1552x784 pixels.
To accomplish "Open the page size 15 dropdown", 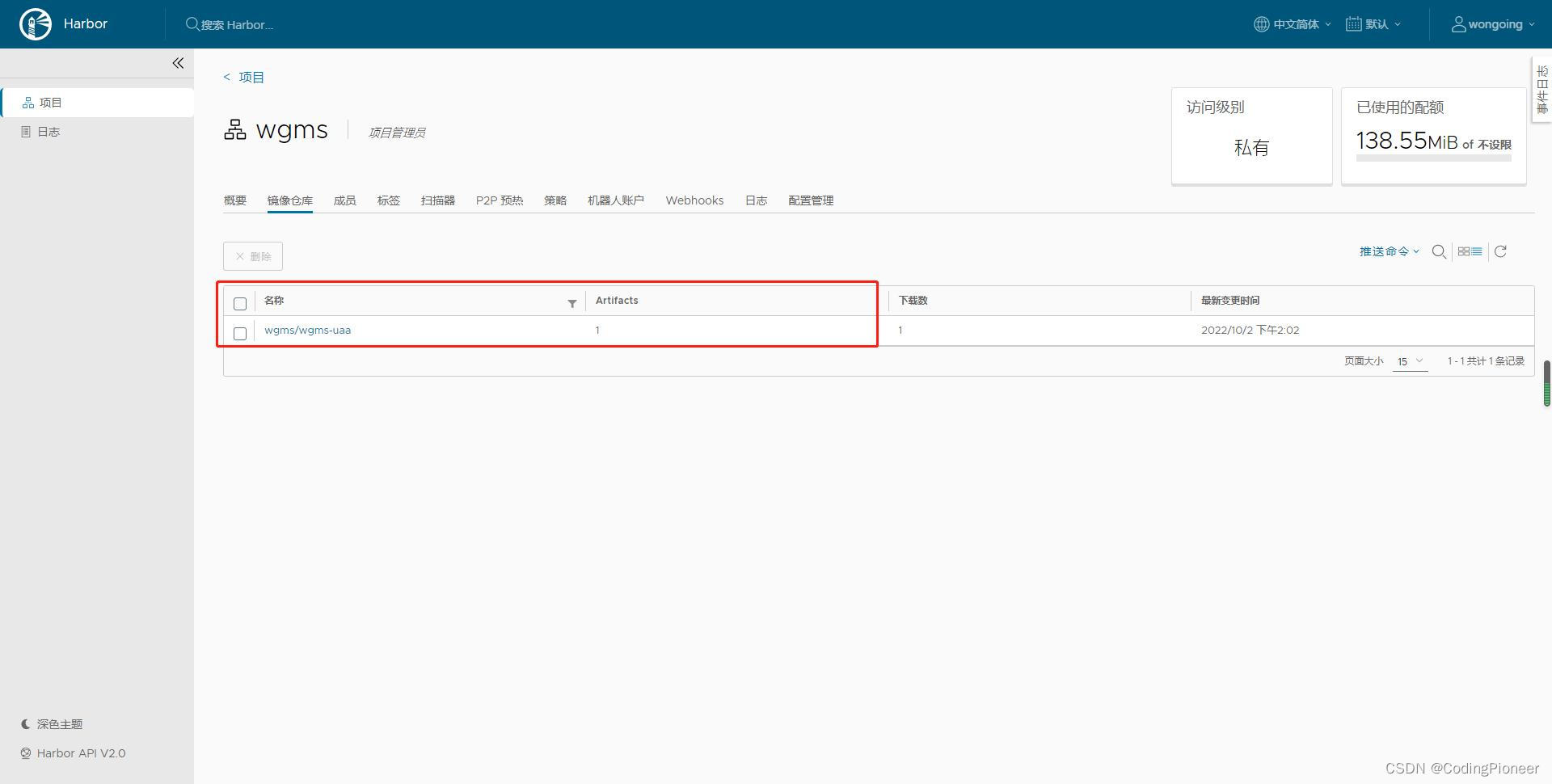I will [x=1411, y=361].
